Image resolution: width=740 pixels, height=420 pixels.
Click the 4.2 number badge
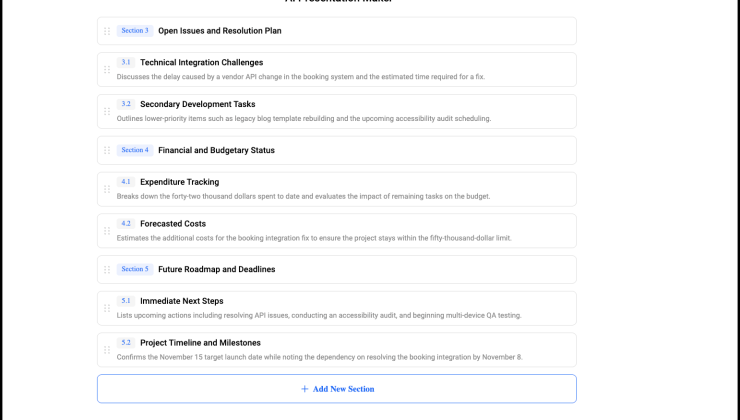coord(126,224)
